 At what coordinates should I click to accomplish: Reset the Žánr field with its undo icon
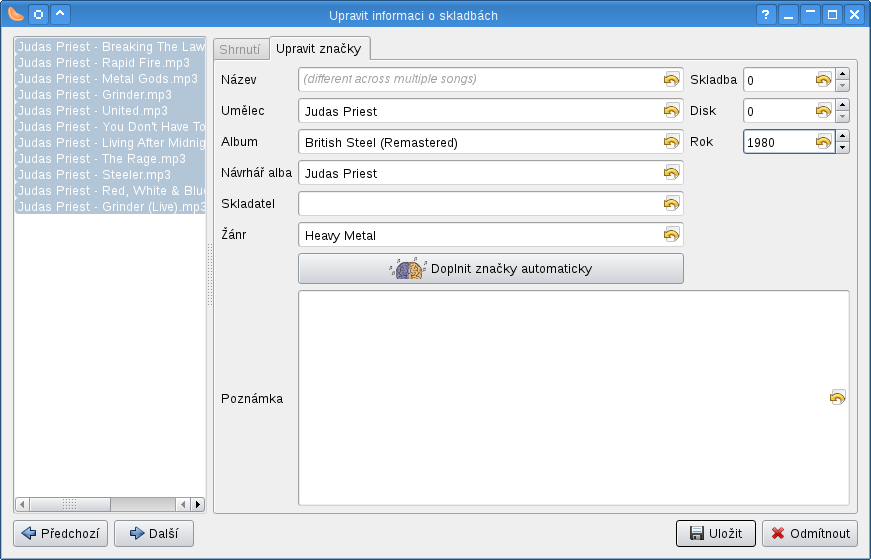tap(672, 235)
